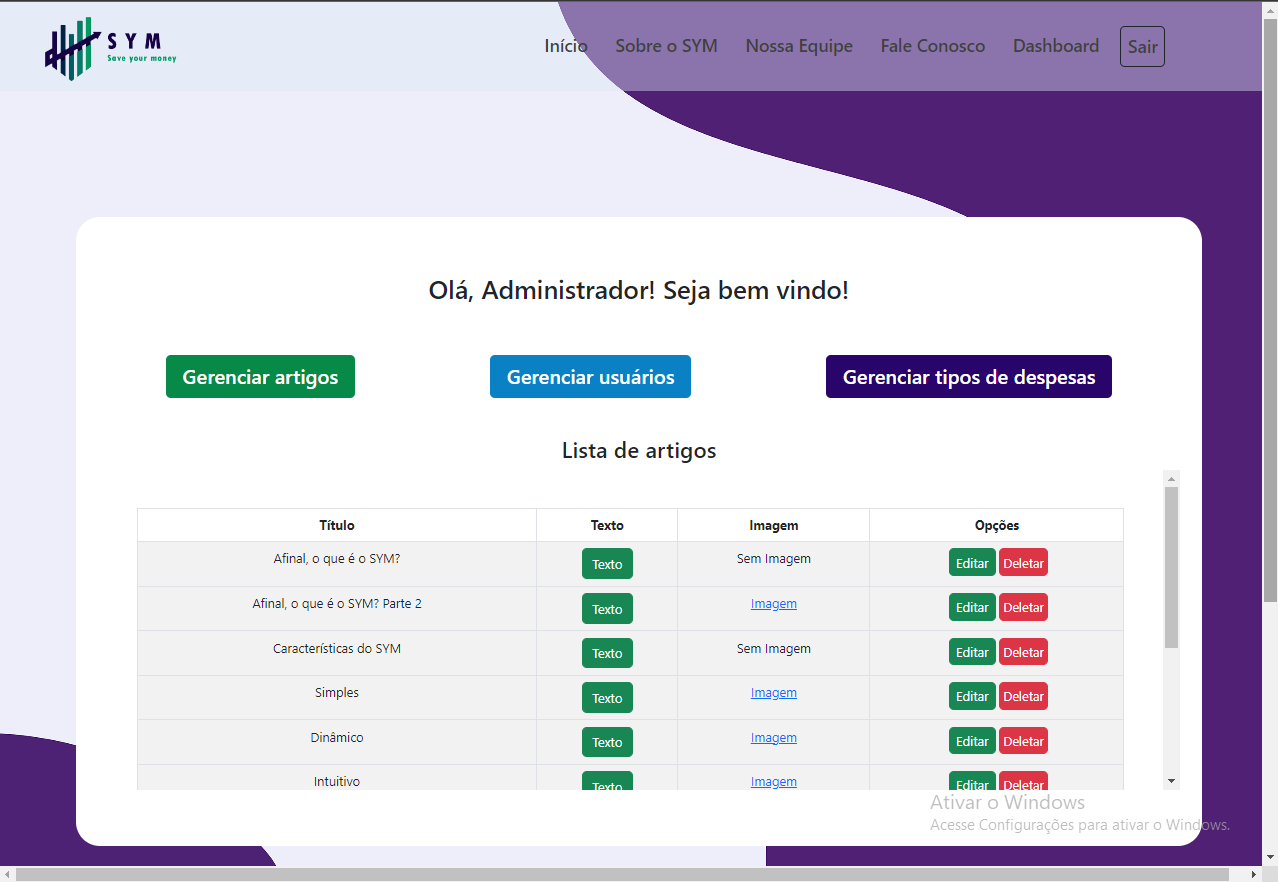Click 'Lista de artigos' heading
The image size is (1278, 882).
pyautogui.click(x=639, y=450)
